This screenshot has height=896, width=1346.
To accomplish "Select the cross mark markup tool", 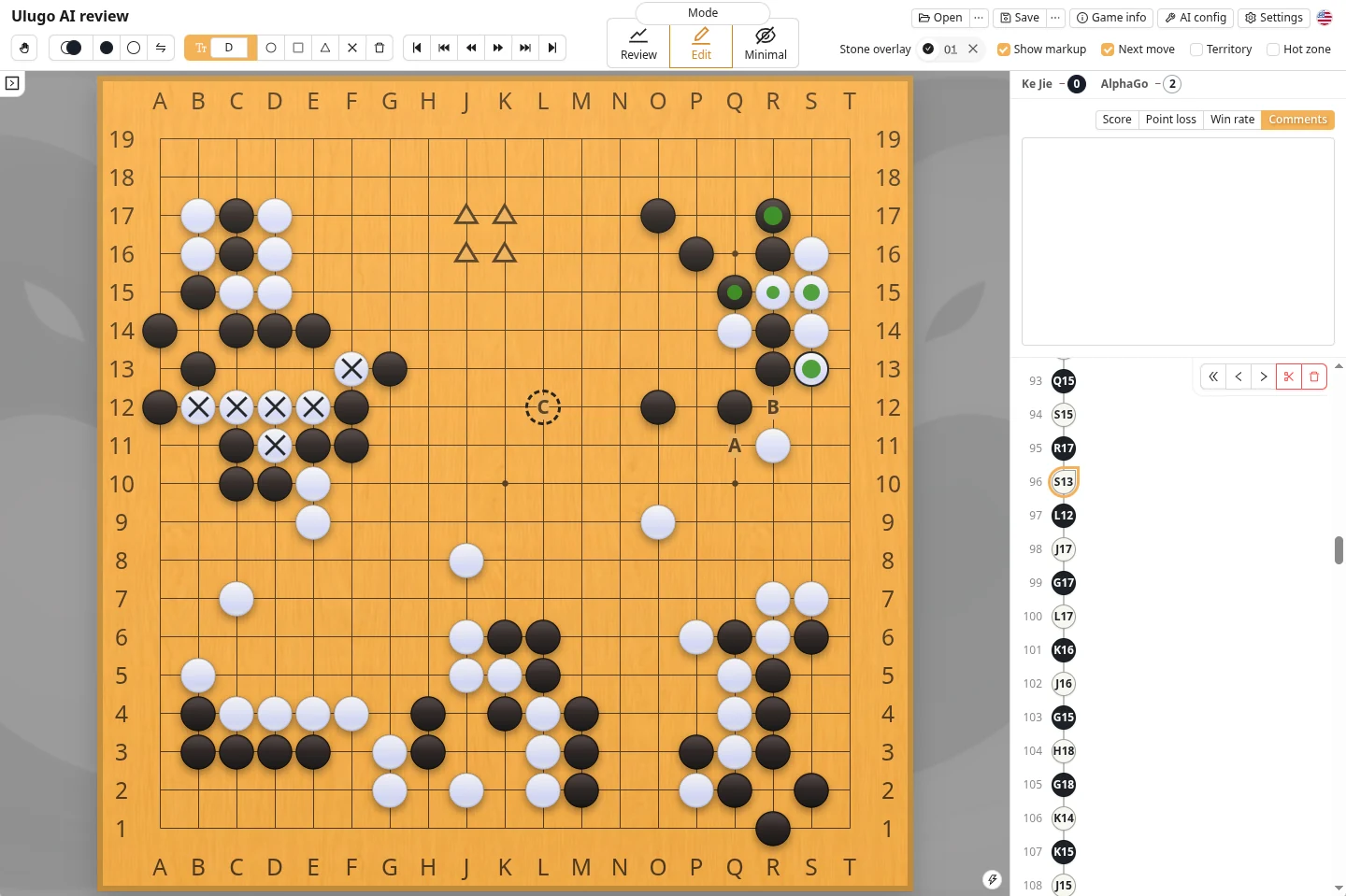I will [x=352, y=48].
